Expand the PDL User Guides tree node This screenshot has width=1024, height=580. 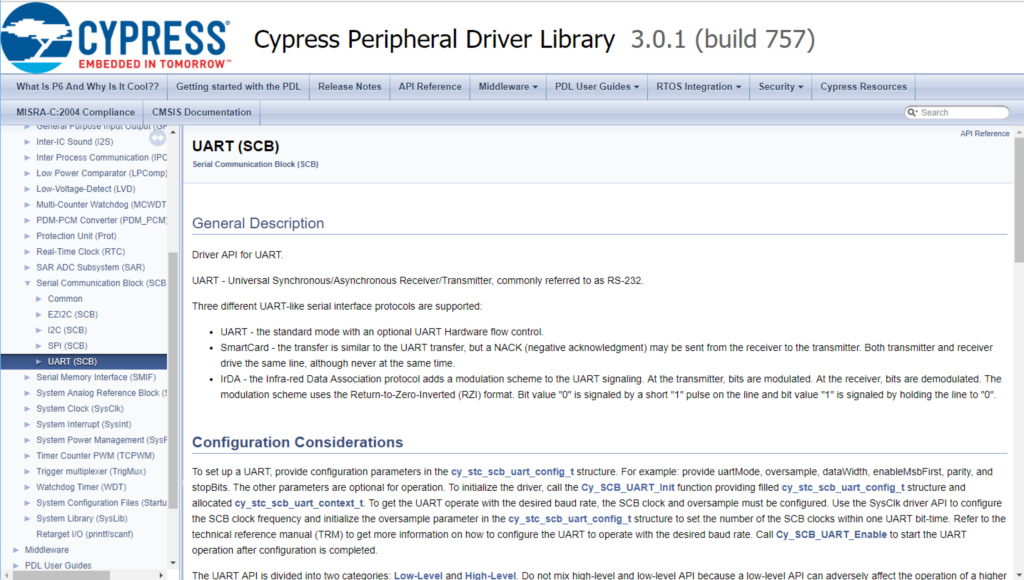(x=16, y=565)
